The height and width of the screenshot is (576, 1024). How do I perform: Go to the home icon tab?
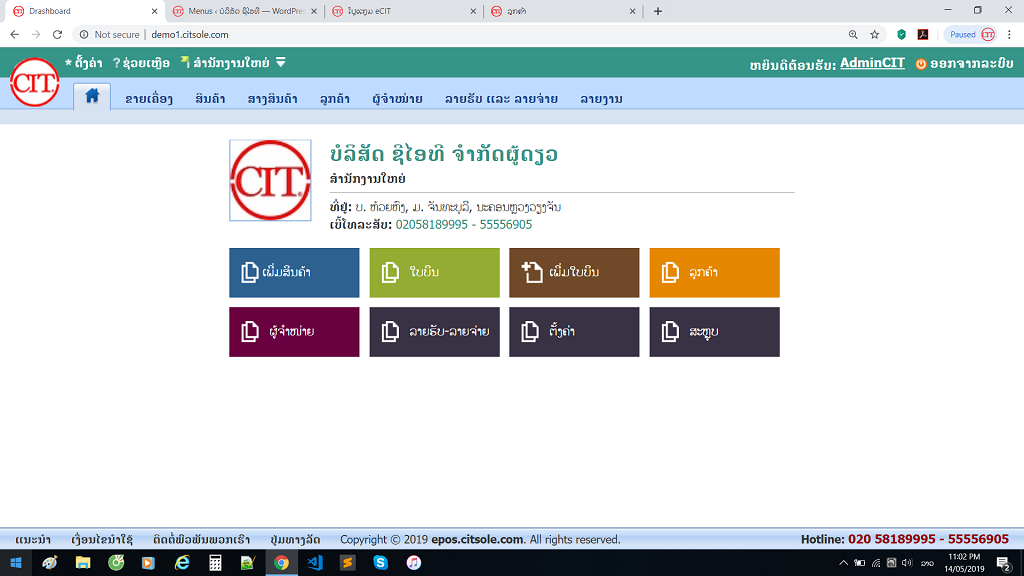coord(92,97)
